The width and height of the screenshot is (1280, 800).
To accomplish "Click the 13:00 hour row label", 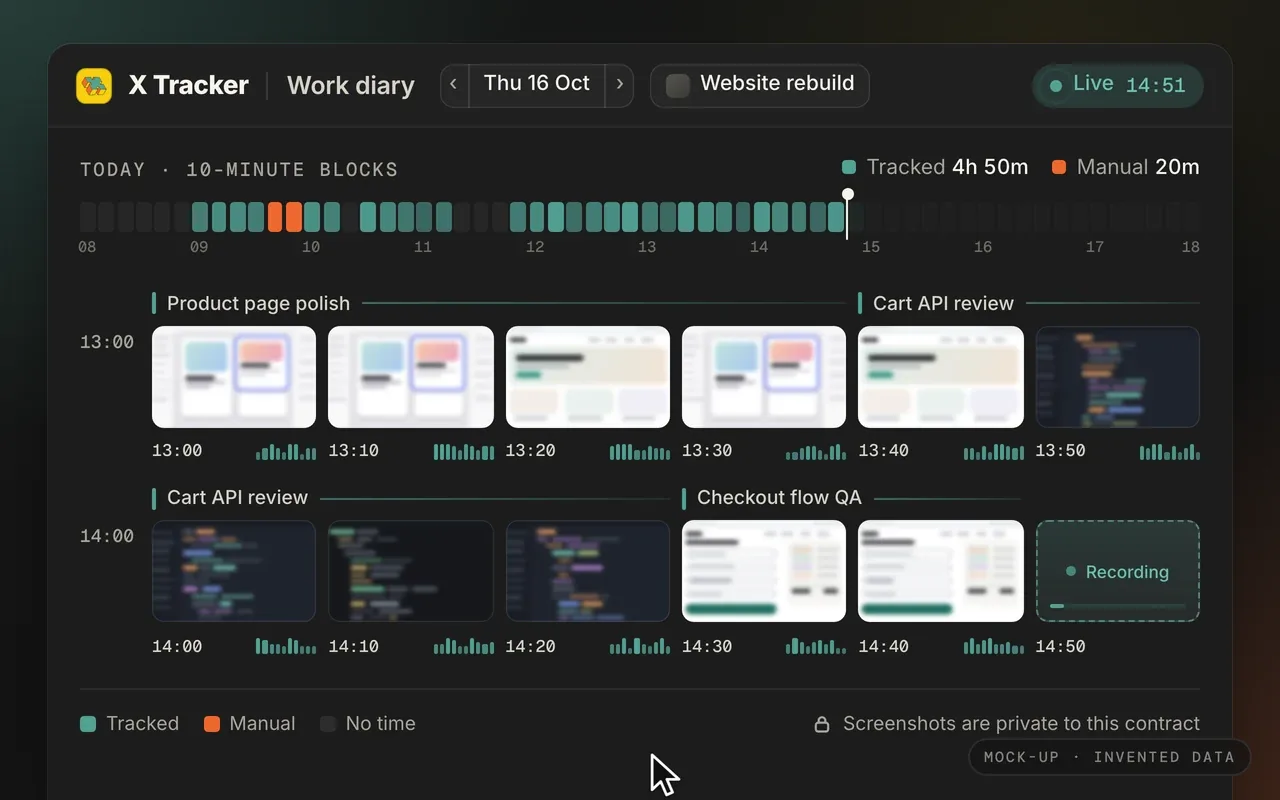I will click(x=107, y=342).
